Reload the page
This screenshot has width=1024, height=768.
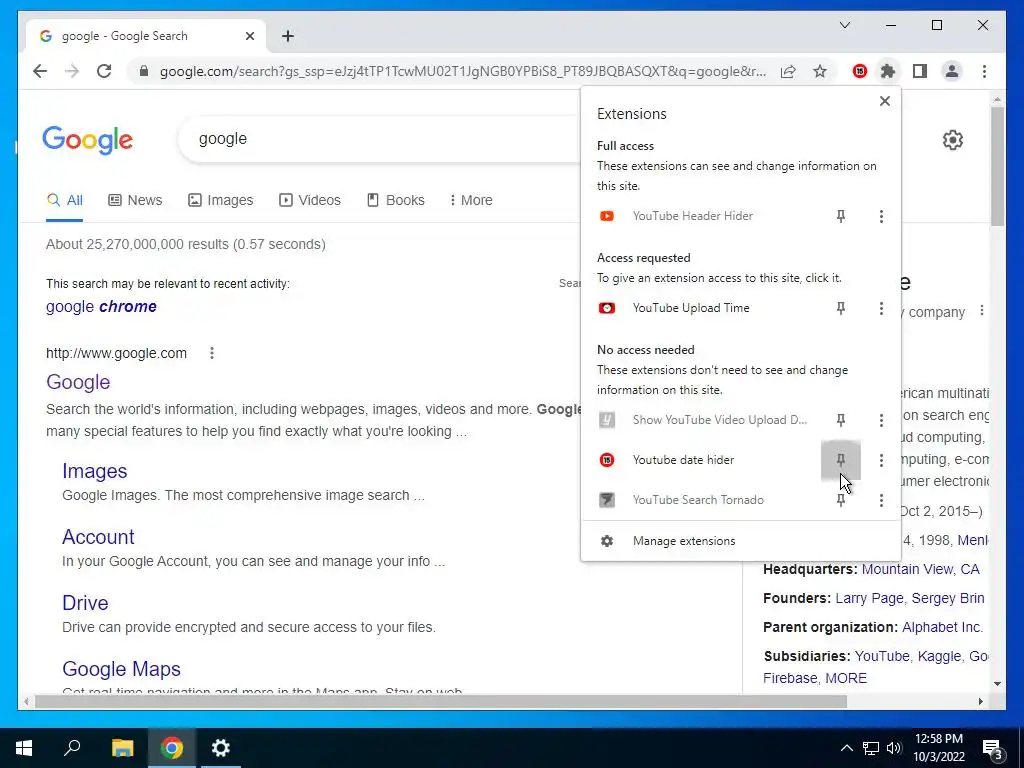104,71
